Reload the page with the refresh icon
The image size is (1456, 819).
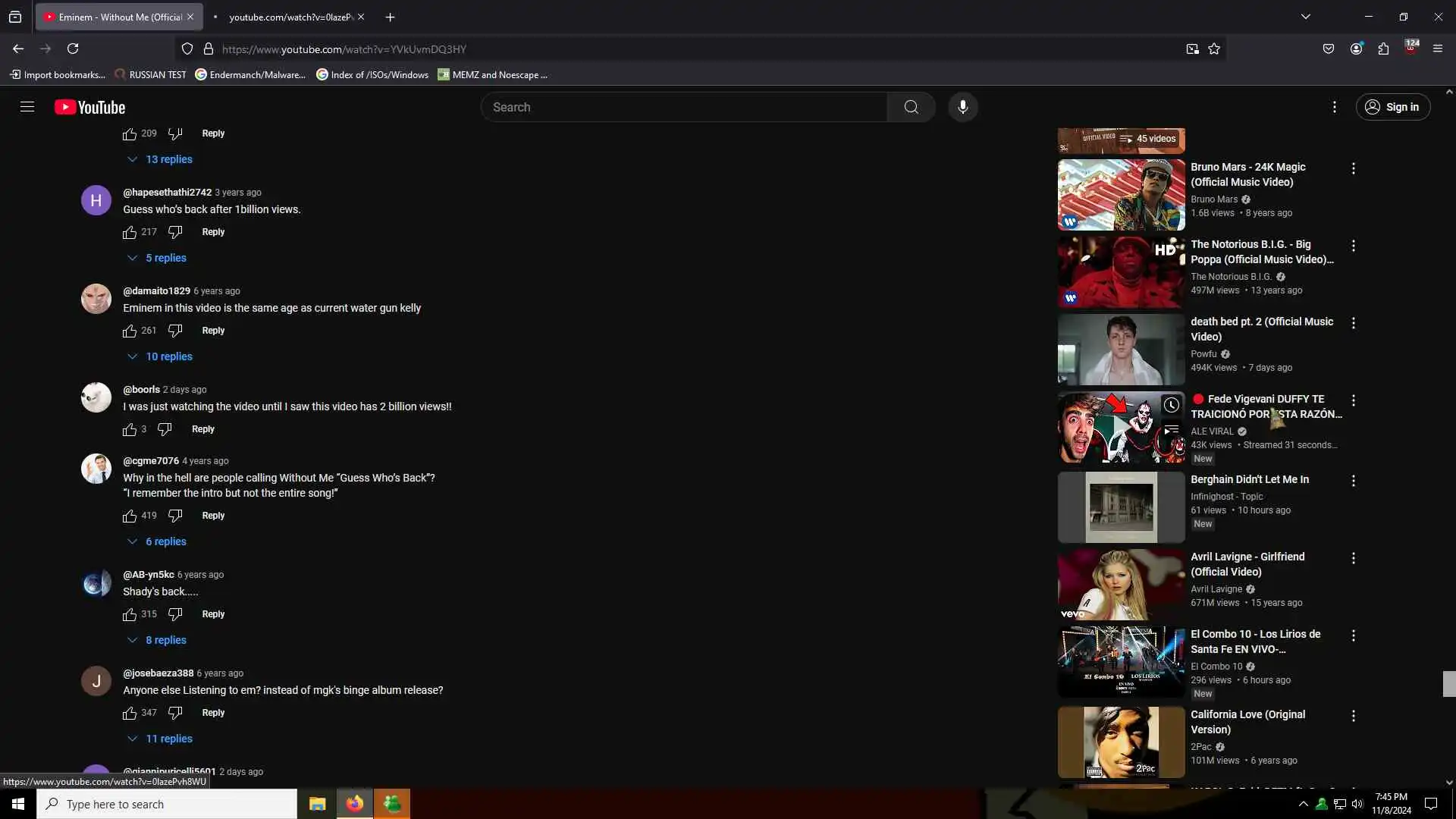point(73,49)
